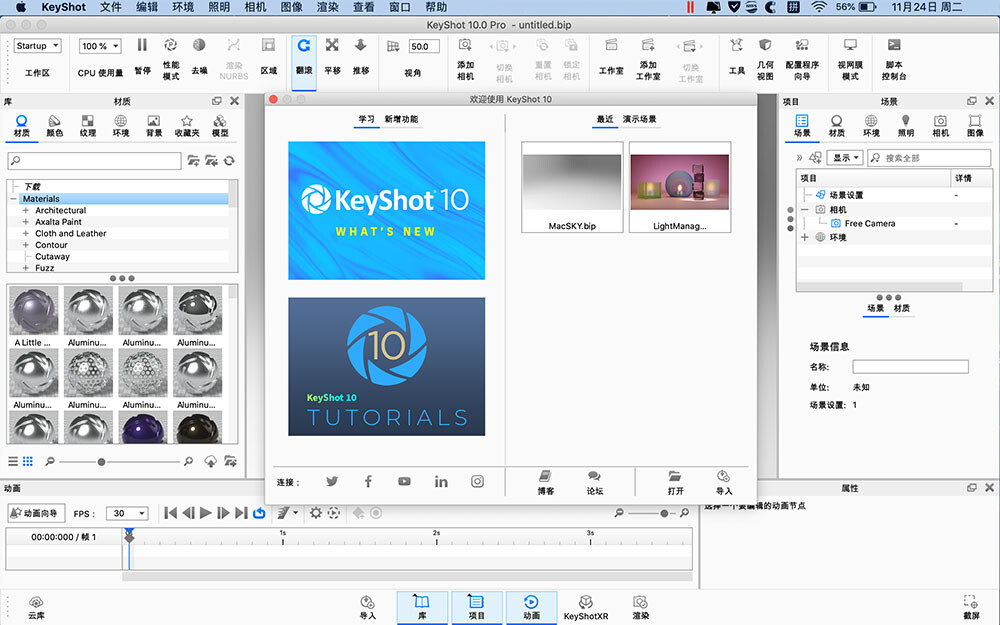Switch to the 颜色 tab in library
The height and width of the screenshot is (625, 1000).
(55, 126)
